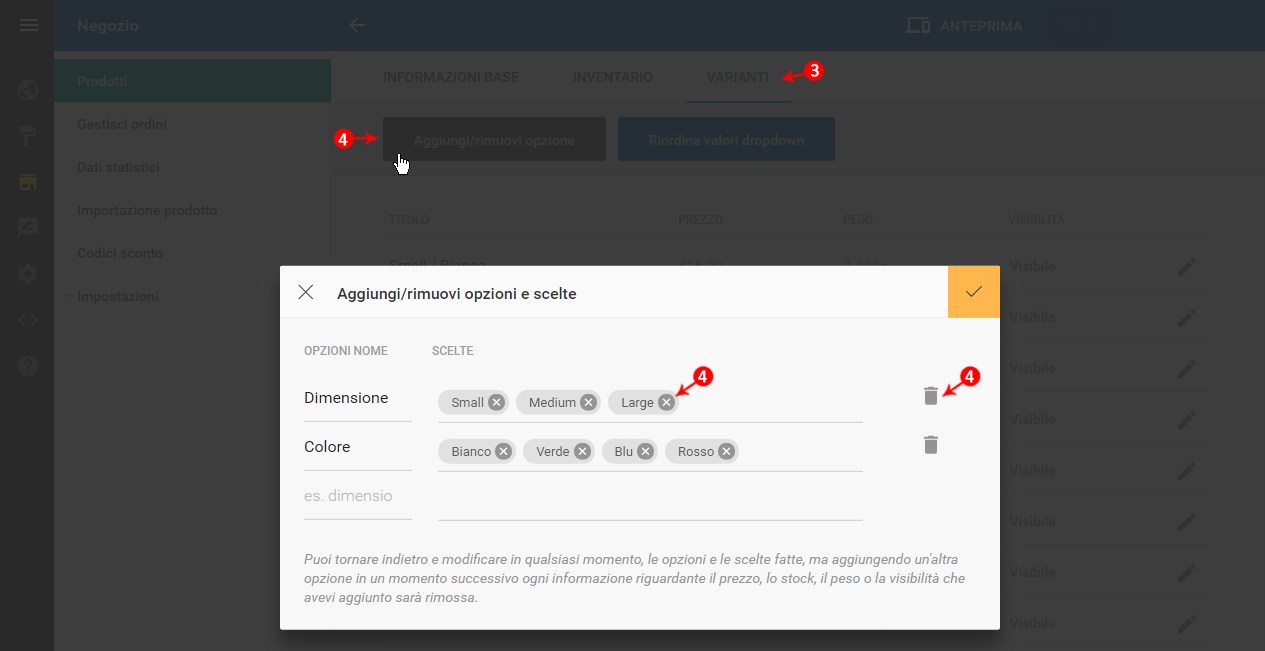Open the paint roller design icon

(x=28, y=137)
